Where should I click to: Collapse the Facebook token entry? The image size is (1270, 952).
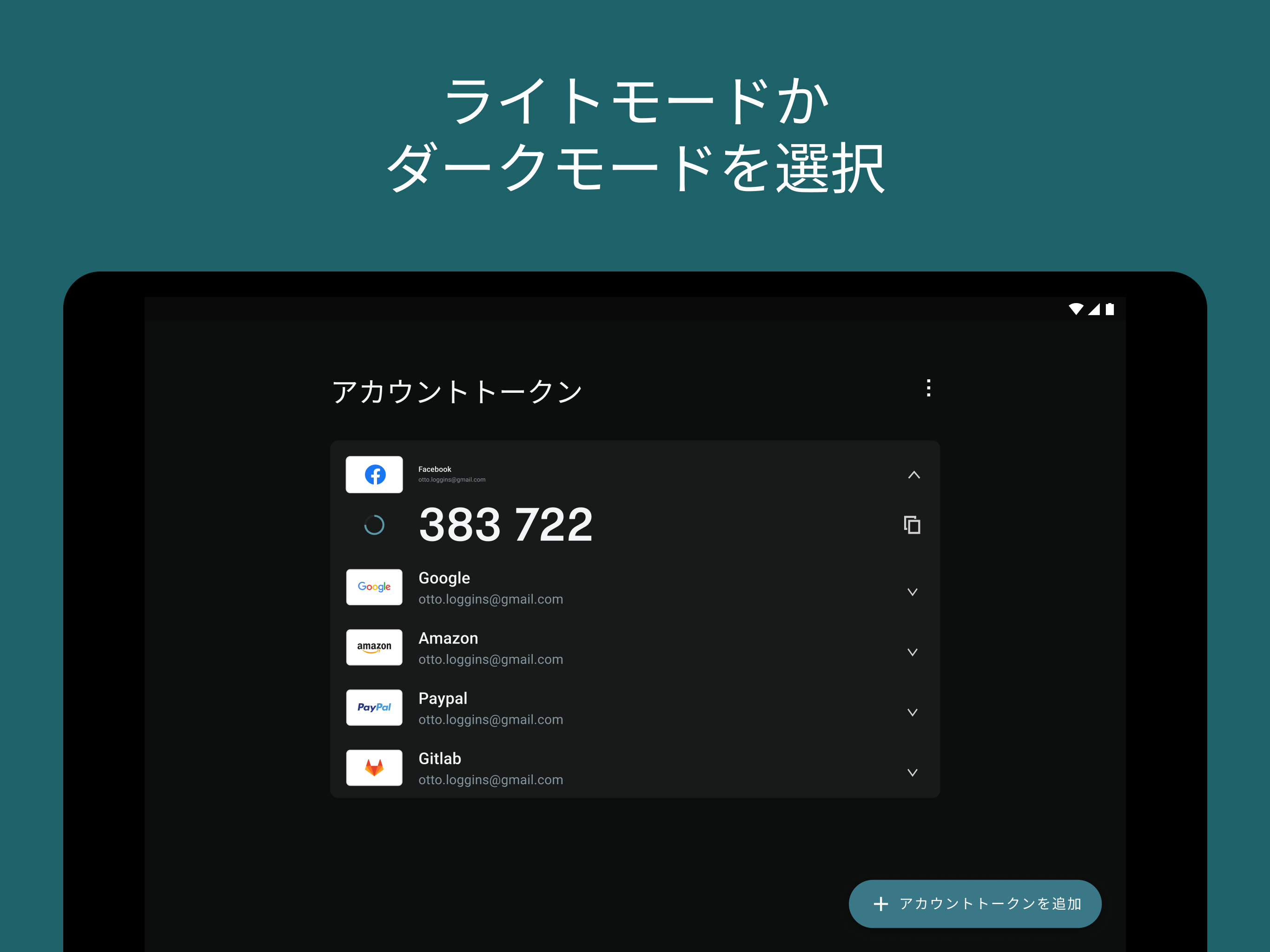click(913, 475)
